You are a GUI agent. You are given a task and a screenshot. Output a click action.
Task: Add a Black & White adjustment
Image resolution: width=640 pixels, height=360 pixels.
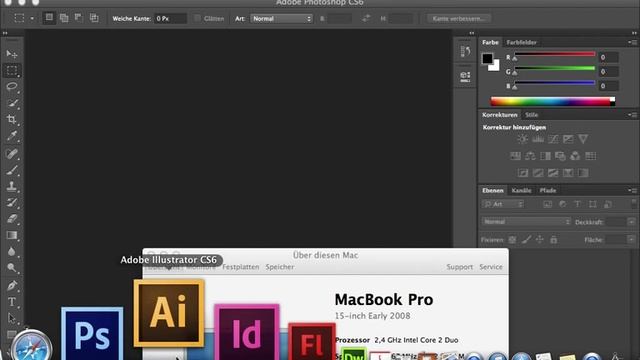point(545,156)
